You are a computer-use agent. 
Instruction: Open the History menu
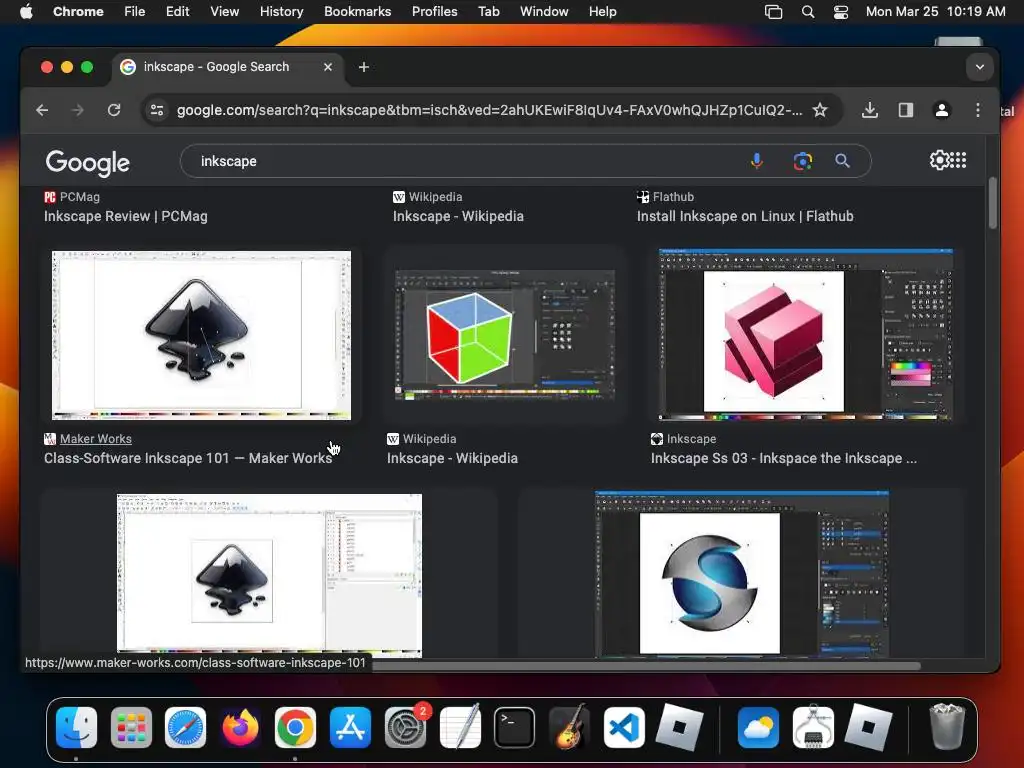pyautogui.click(x=281, y=11)
